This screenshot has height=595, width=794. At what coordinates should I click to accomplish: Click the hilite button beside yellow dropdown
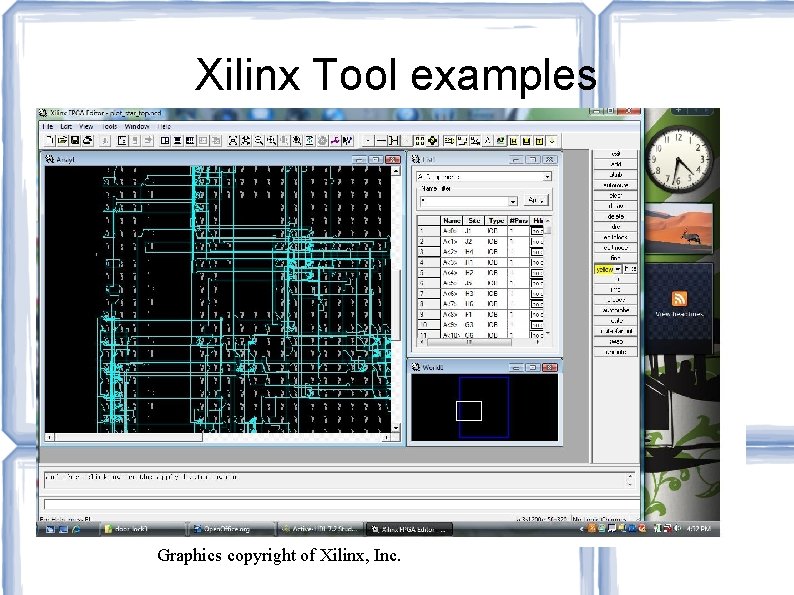pos(630,269)
